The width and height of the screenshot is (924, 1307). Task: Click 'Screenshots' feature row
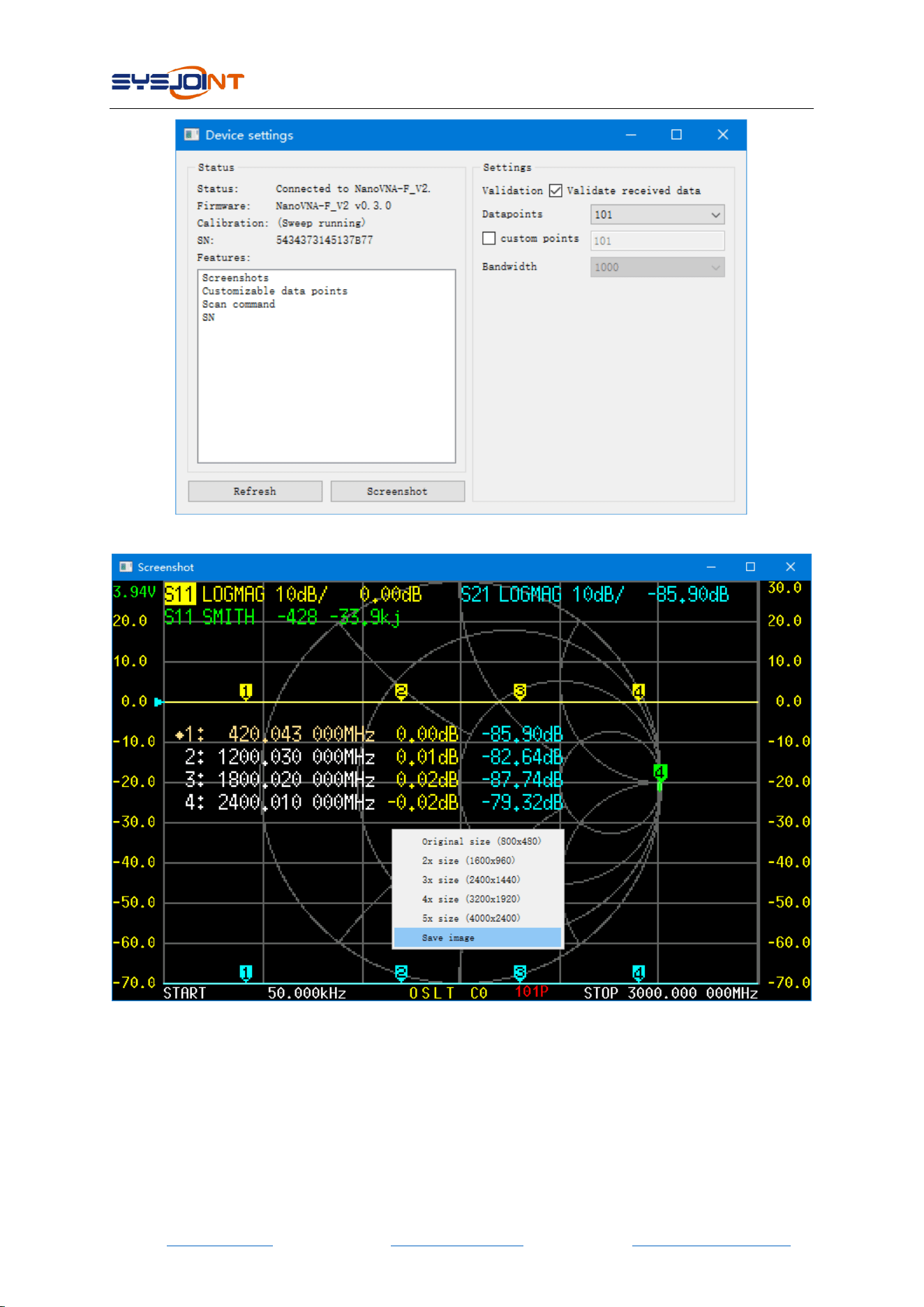coord(235,278)
